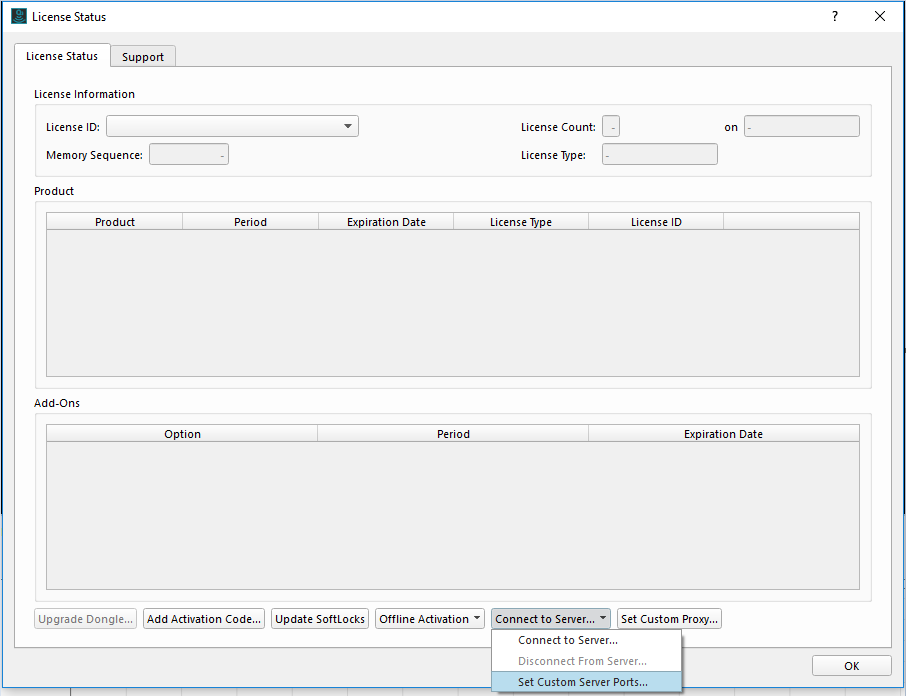This screenshot has height=696, width=906.
Task: Click the Option column header in Add-Ons
Action: point(182,434)
